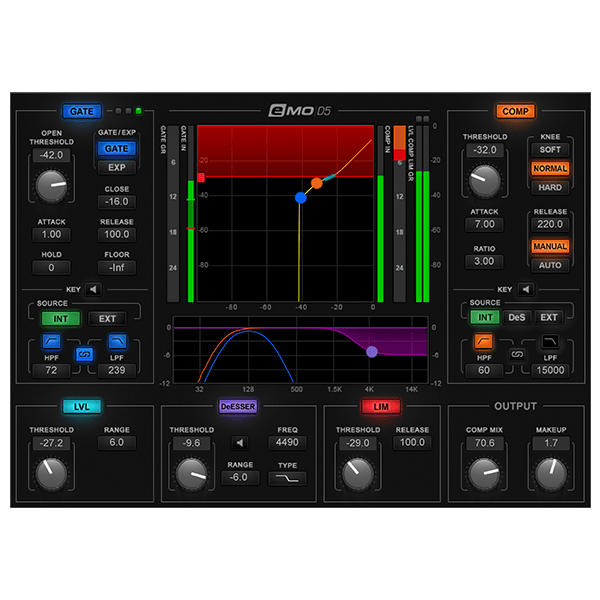Image resolution: width=600 pixels, height=600 pixels.
Task: Select AUTO release mode
Action: pos(550,265)
